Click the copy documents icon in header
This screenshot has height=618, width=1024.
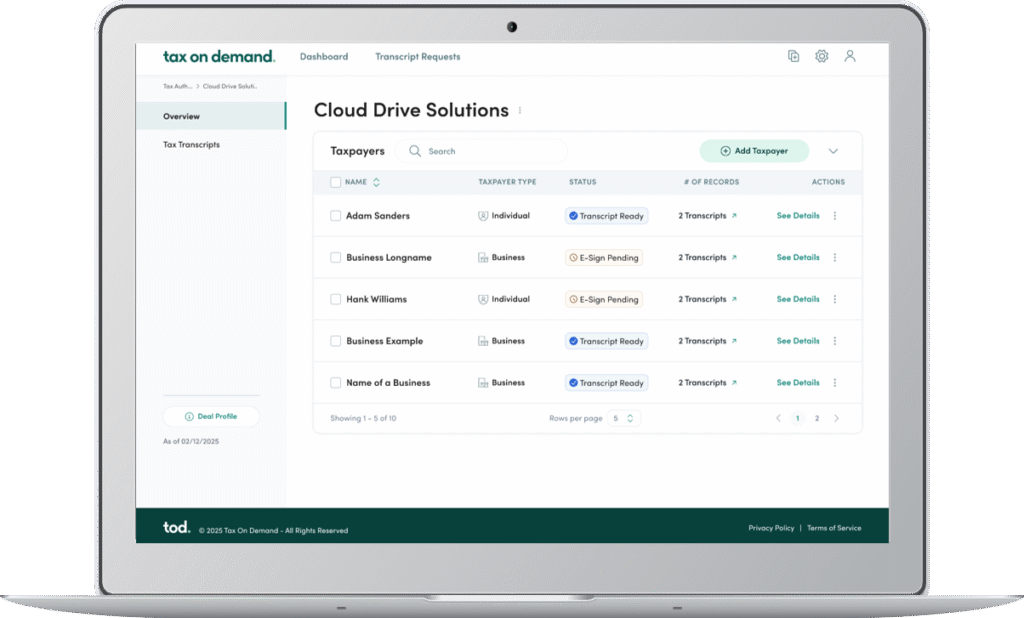point(793,57)
